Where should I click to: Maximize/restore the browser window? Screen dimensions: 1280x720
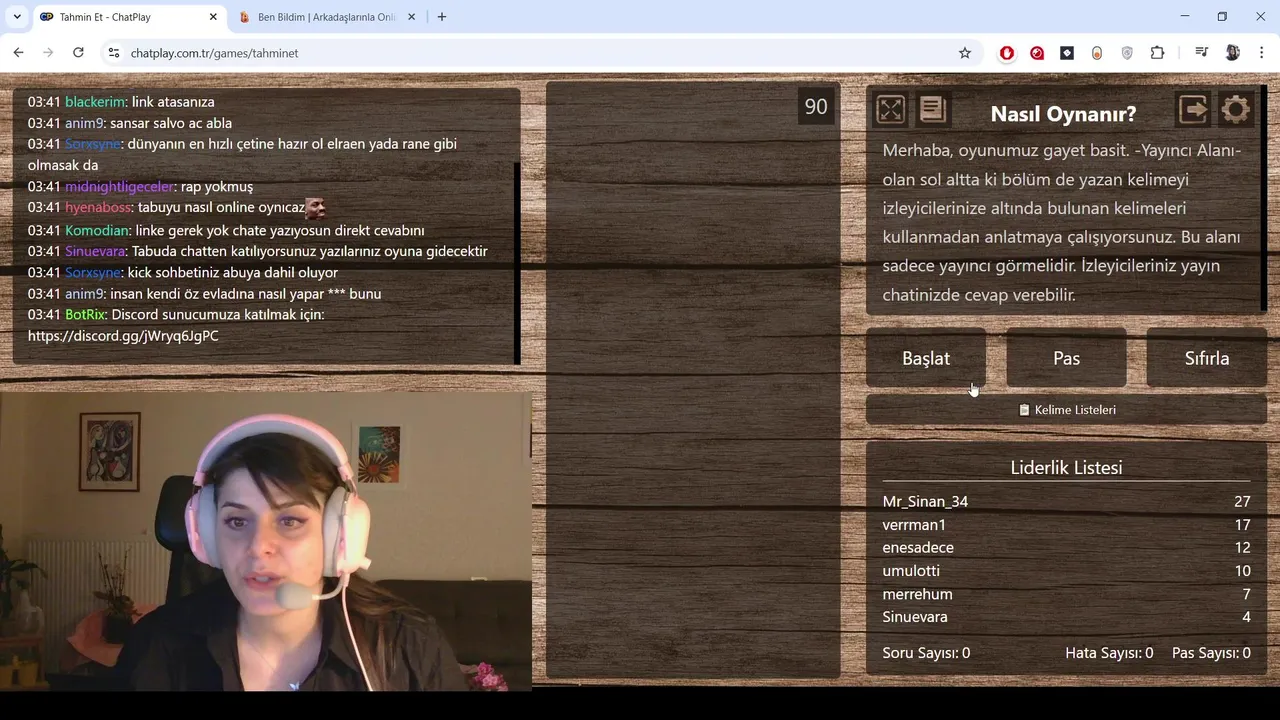(x=1222, y=17)
